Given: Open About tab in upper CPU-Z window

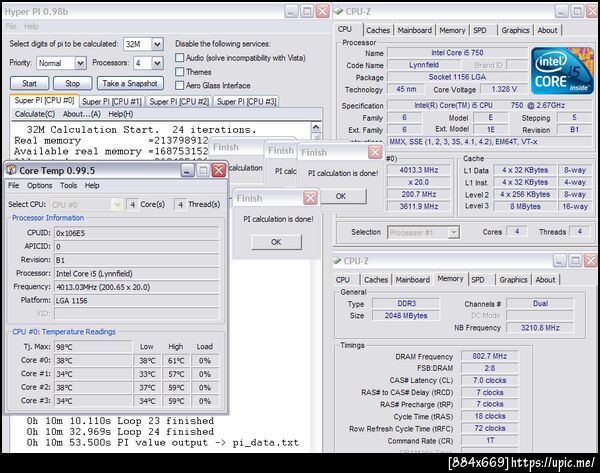Looking at the screenshot, I should point(548,30).
